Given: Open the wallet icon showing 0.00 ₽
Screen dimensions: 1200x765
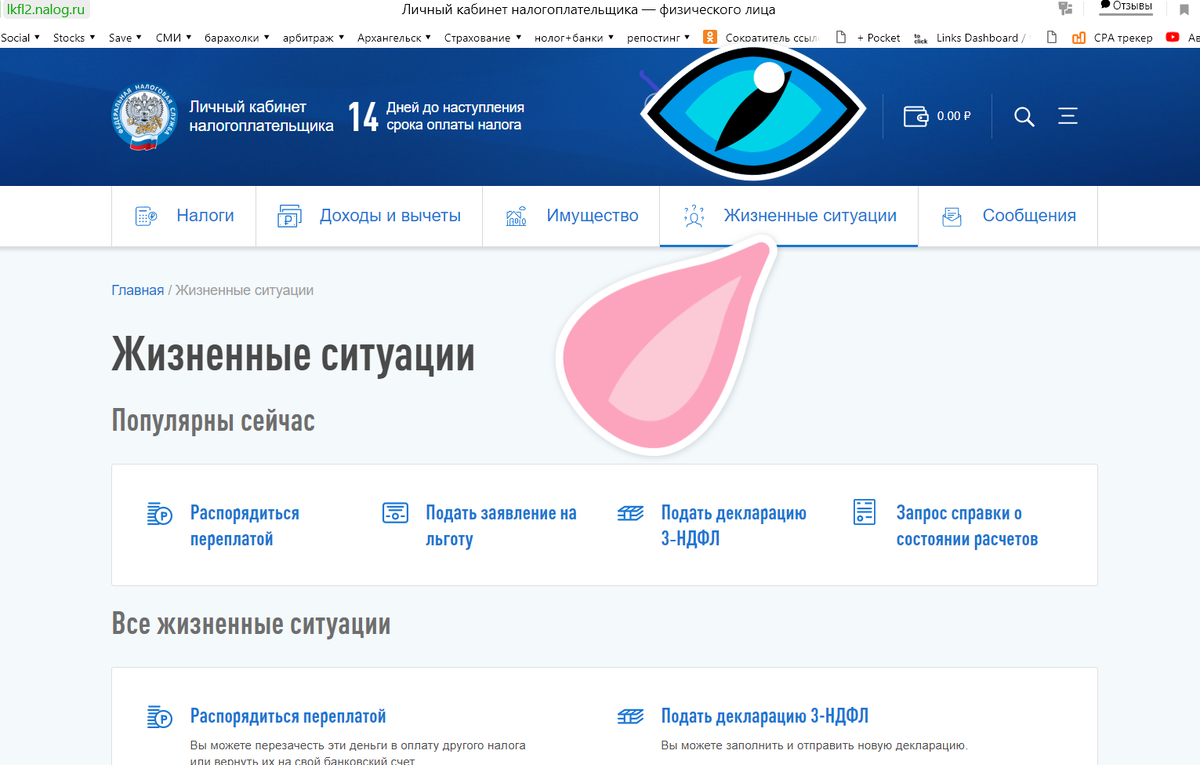Looking at the screenshot, I should coord(916,115).
